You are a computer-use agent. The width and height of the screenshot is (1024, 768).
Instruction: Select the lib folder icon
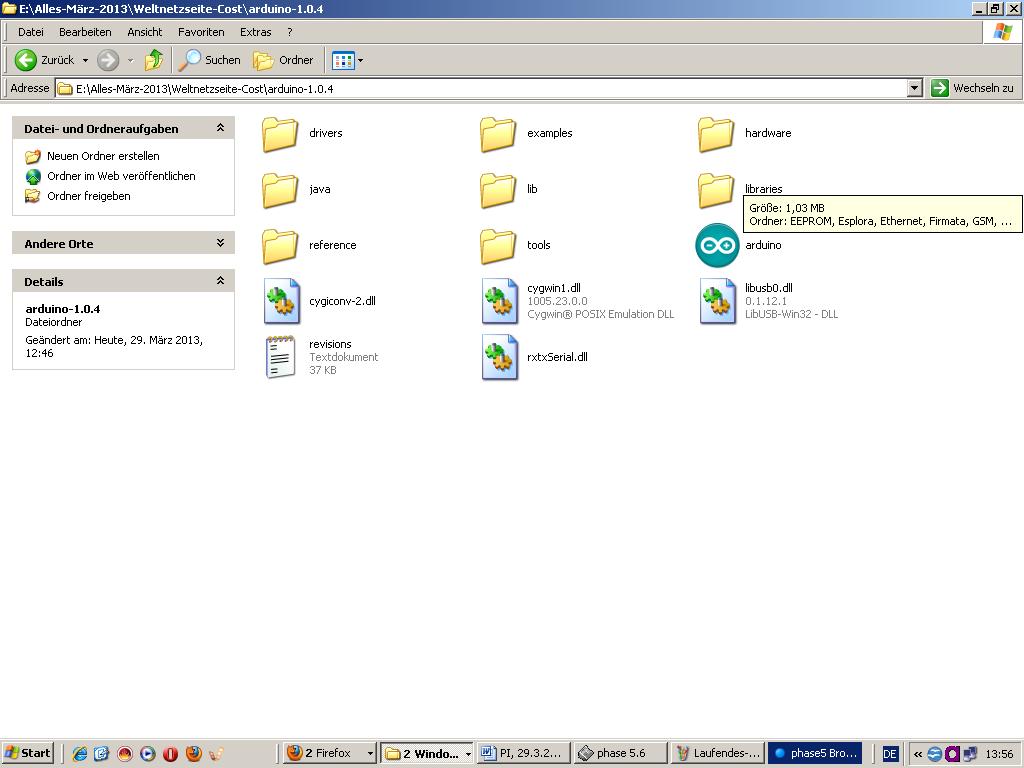pyautogui.click(x=498, y=190)
